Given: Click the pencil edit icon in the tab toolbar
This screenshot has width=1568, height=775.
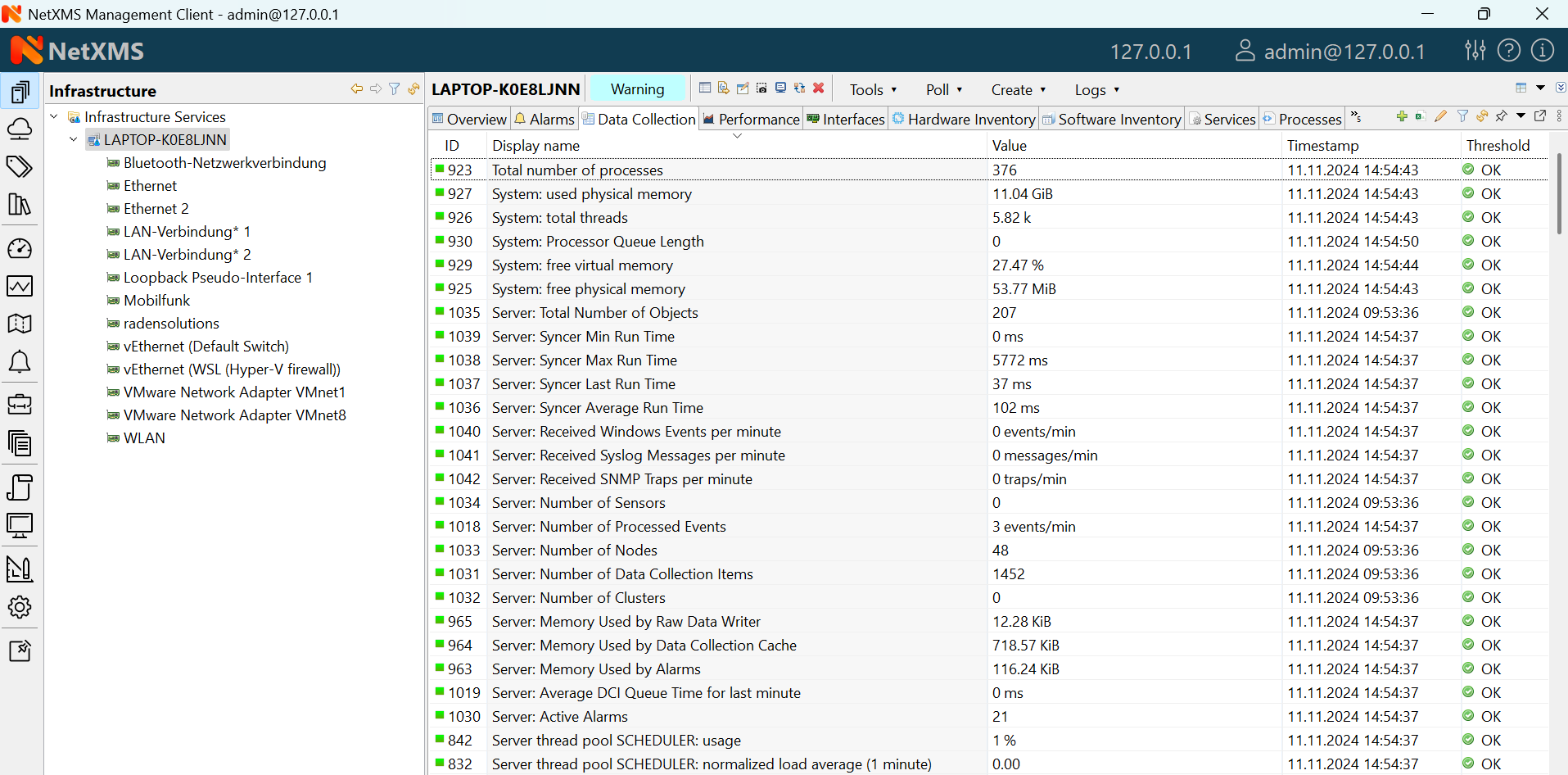Looking at the screenshot, I should [1441, 116].
